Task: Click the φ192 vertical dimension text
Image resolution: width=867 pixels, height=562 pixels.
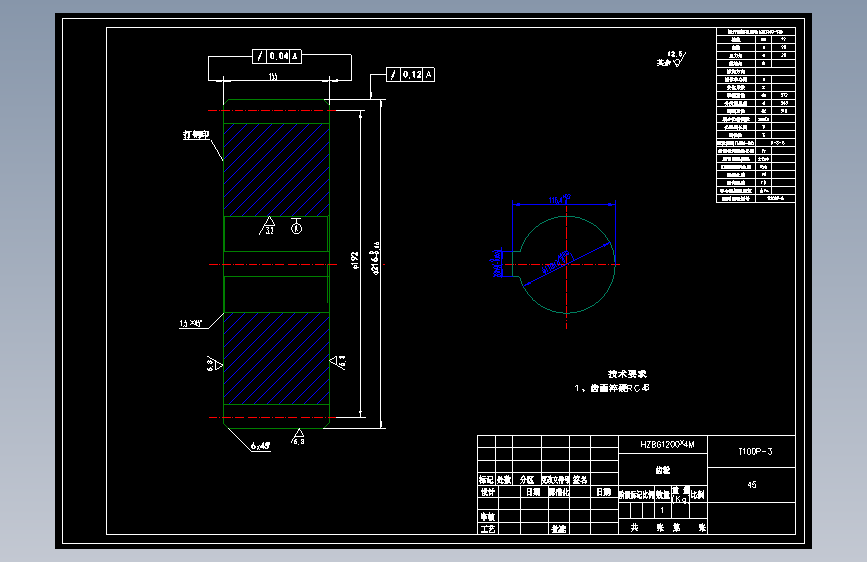Action: pyautogui.click(x=355, y=261)
